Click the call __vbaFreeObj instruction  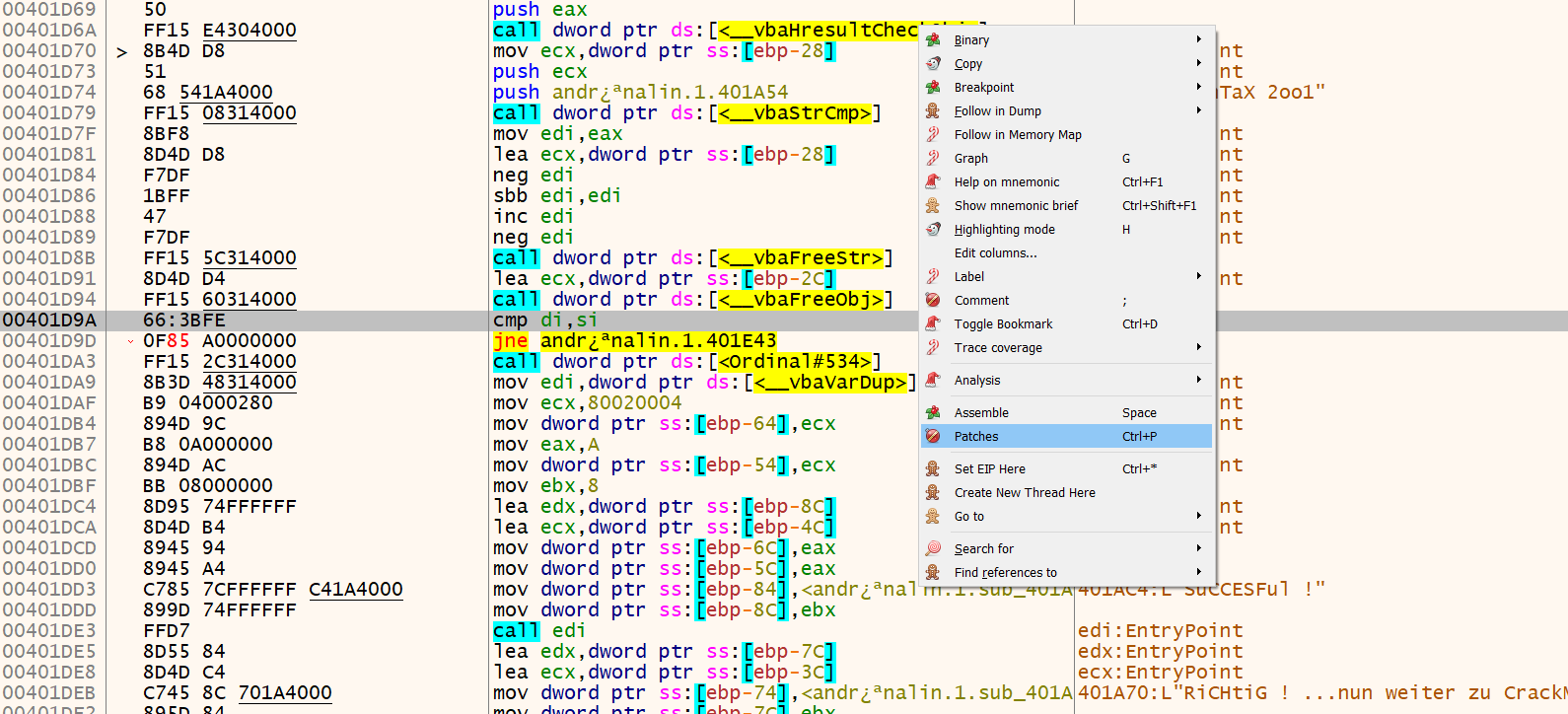[x=693, y=300]
